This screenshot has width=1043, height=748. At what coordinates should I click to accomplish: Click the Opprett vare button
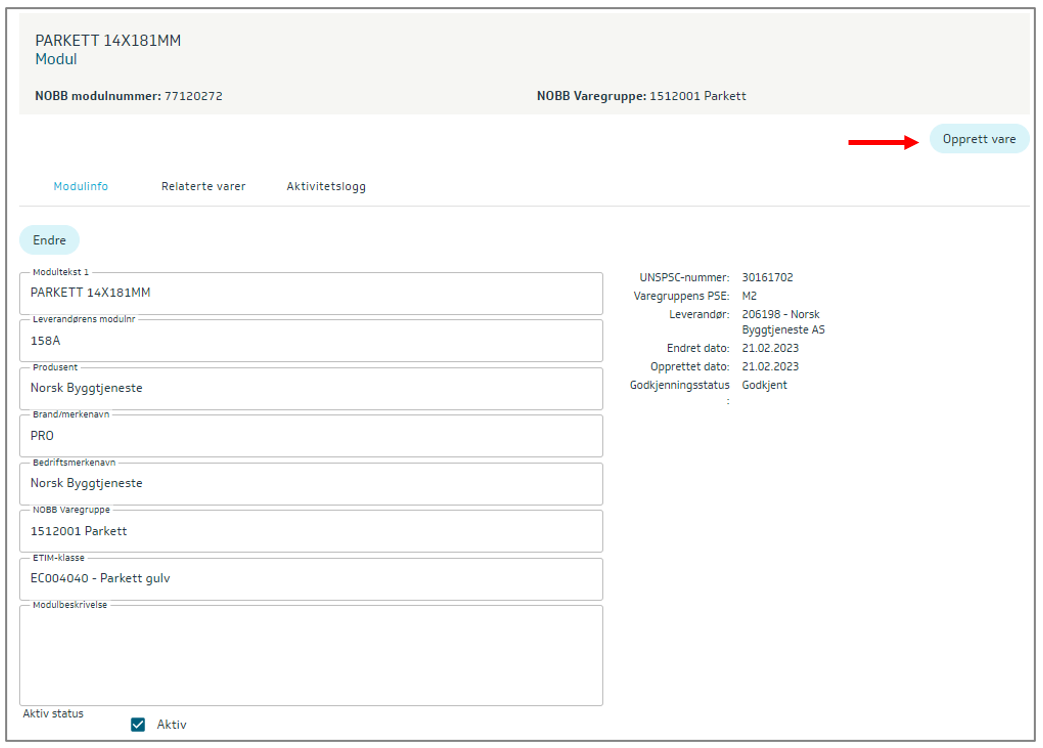(x=978, y=139)
